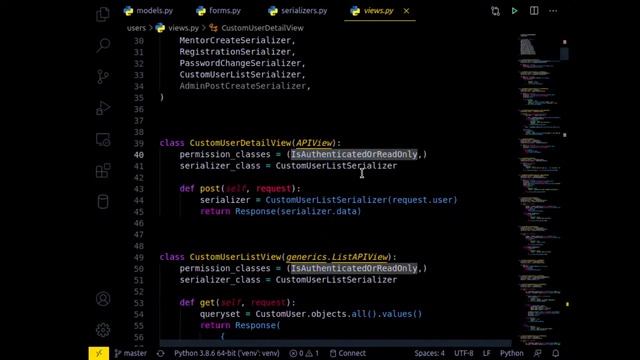The width and height of the screenshot is (640, 360).
Task: Switch to the forms.py tab
Action: [x=218, y=11]
